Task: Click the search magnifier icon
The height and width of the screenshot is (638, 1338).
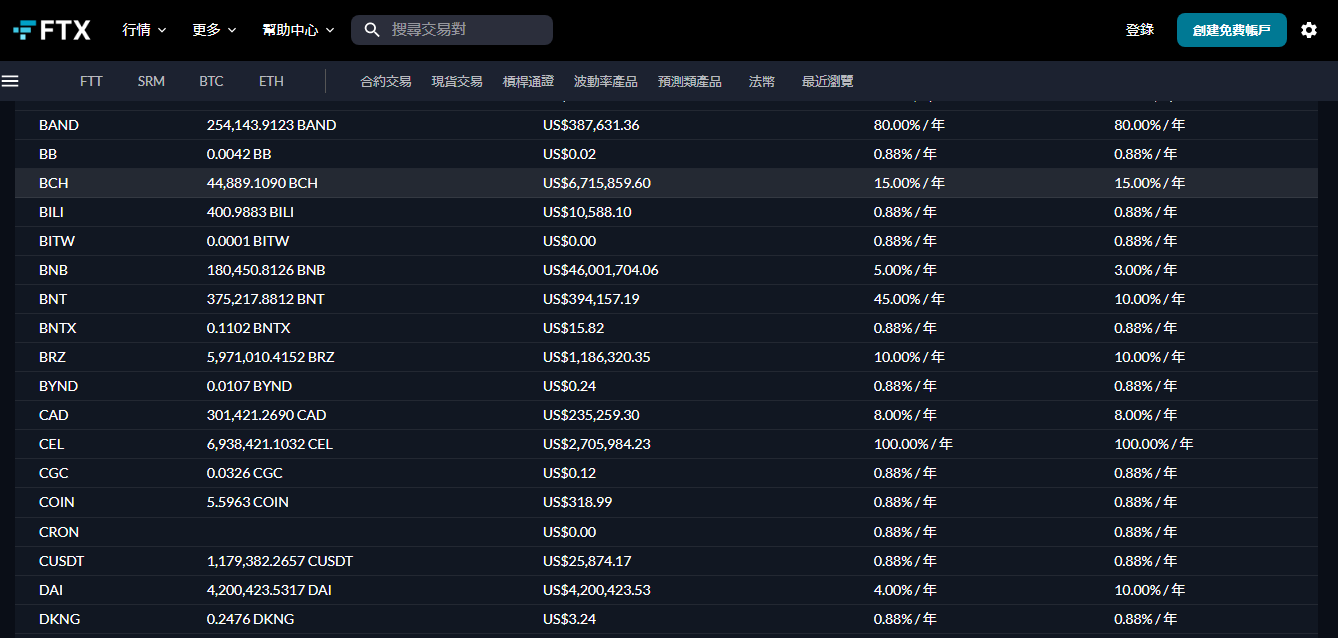Action: coord(372,30)
